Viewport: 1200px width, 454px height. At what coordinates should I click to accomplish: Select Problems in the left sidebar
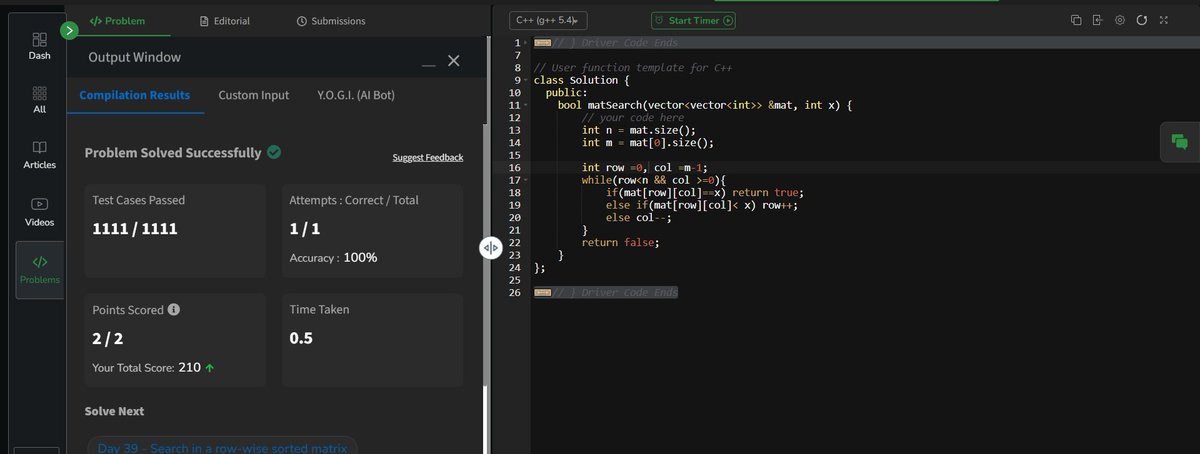point(40,269)
